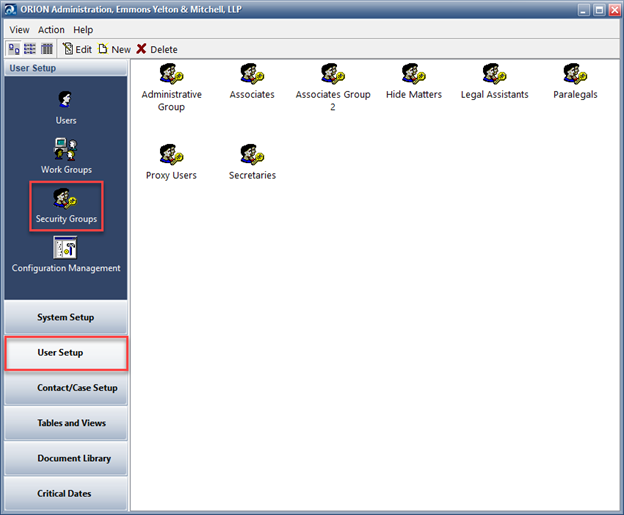Click the Delete toolbar button
The height and width of the screenshot is (515, 624).
[x=157, y=49]
